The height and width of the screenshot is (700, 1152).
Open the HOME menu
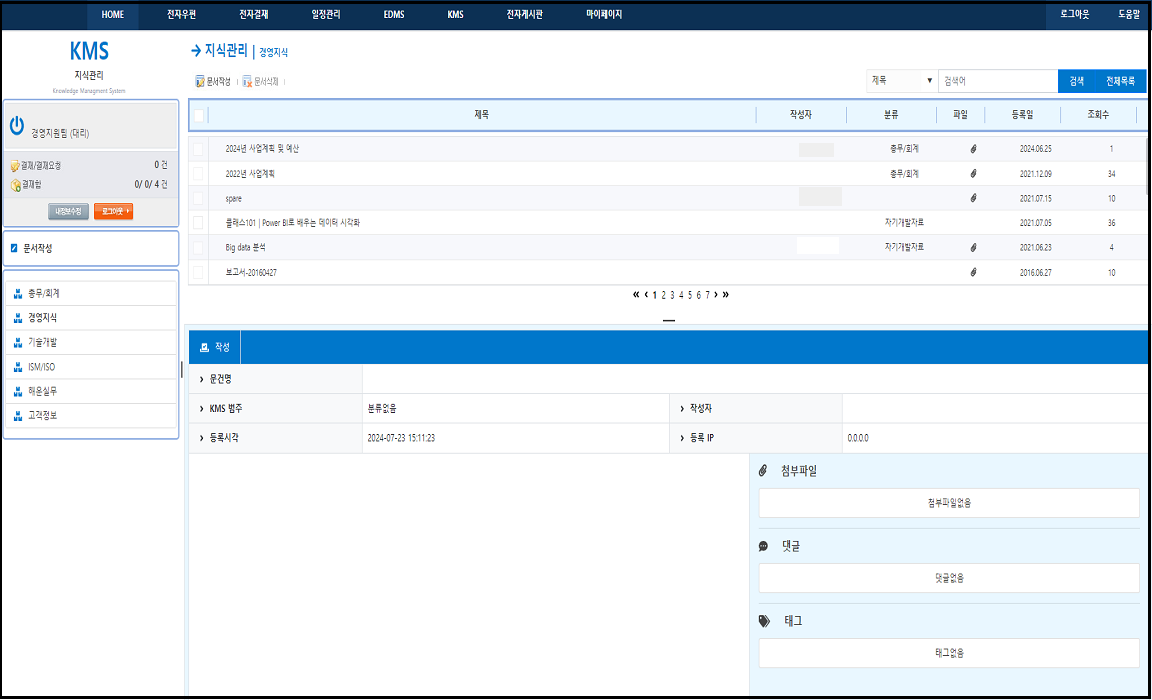112,15
